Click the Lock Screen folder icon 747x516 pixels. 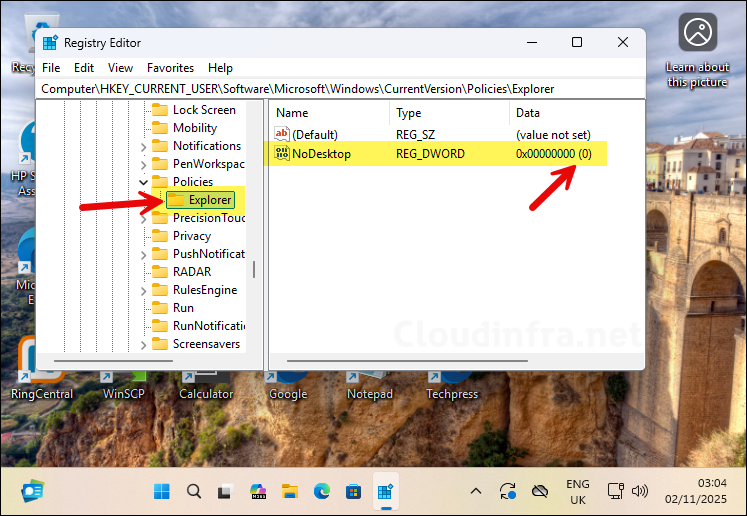pos(160,110)
